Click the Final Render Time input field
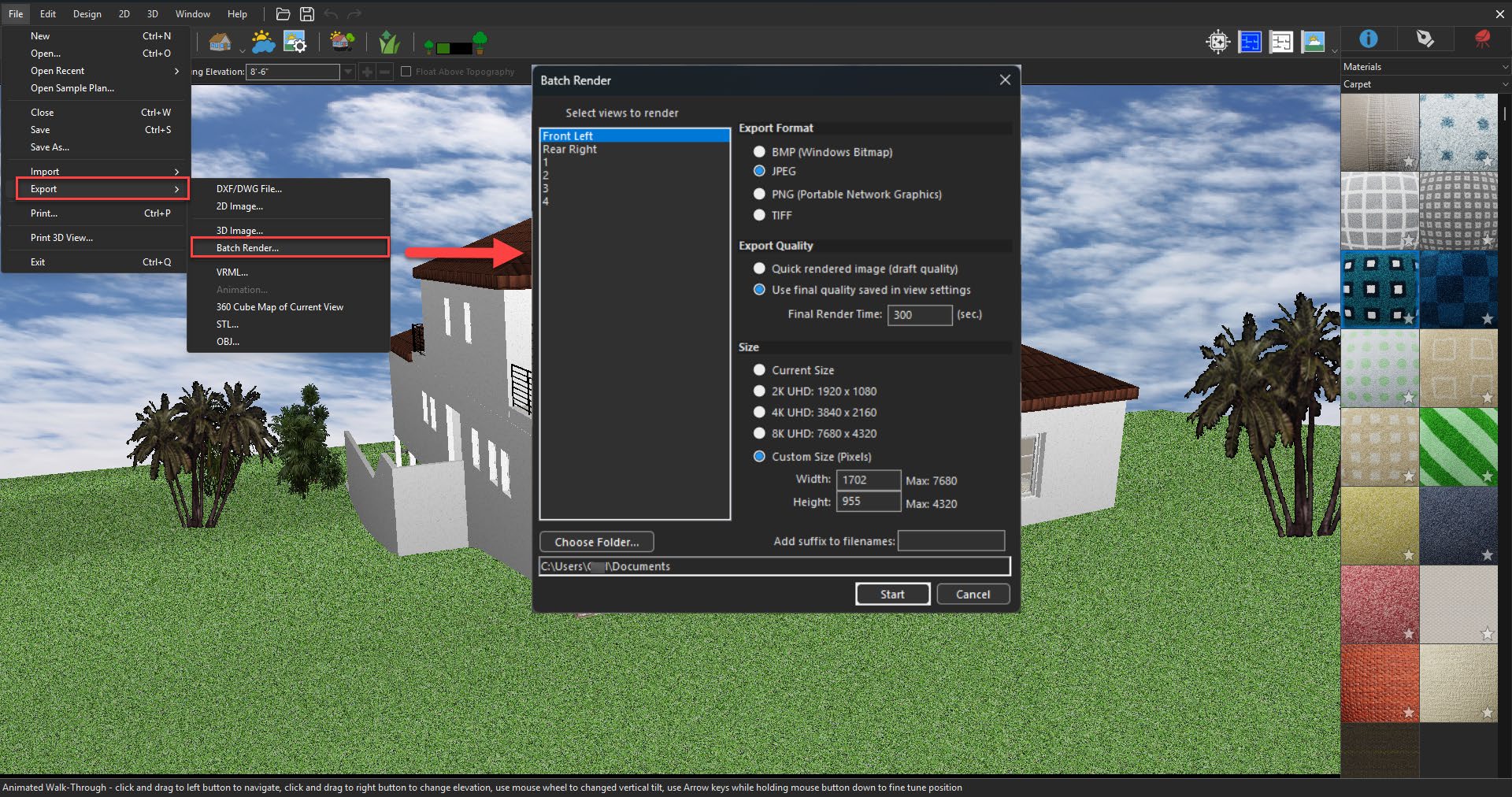The image size is (1512, 797). tap(920, 314)
